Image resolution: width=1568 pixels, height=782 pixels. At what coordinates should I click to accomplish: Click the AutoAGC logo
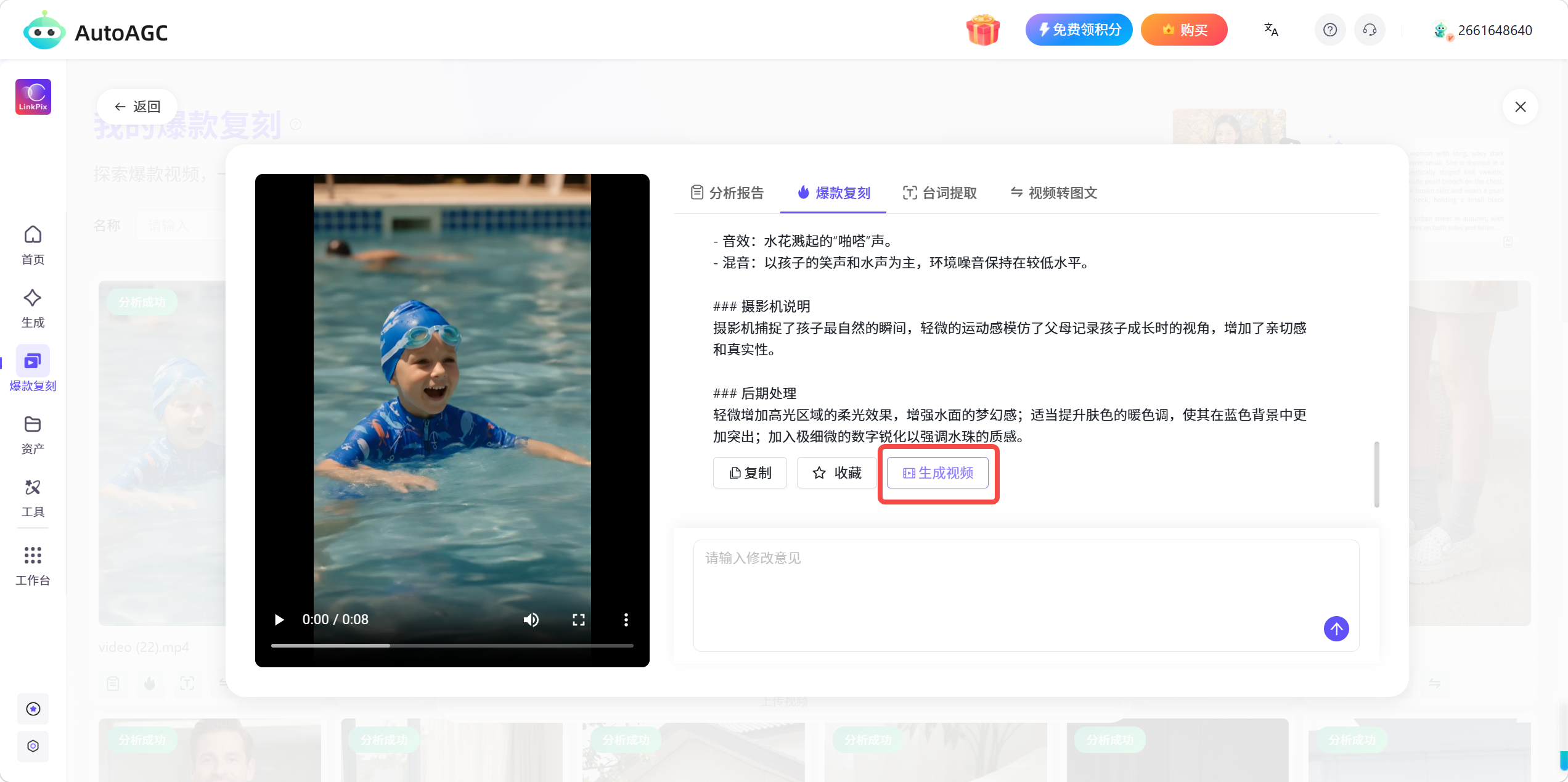point(96,31)
